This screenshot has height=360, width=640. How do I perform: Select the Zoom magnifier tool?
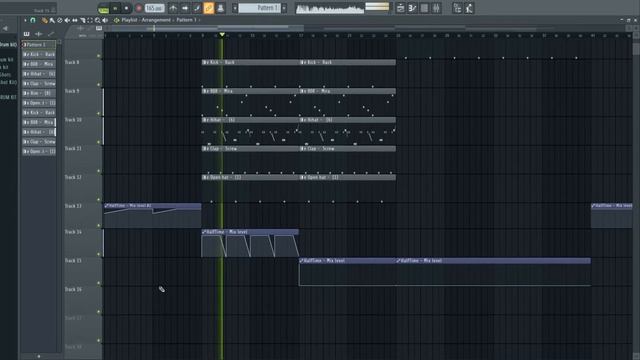[98, 20]
